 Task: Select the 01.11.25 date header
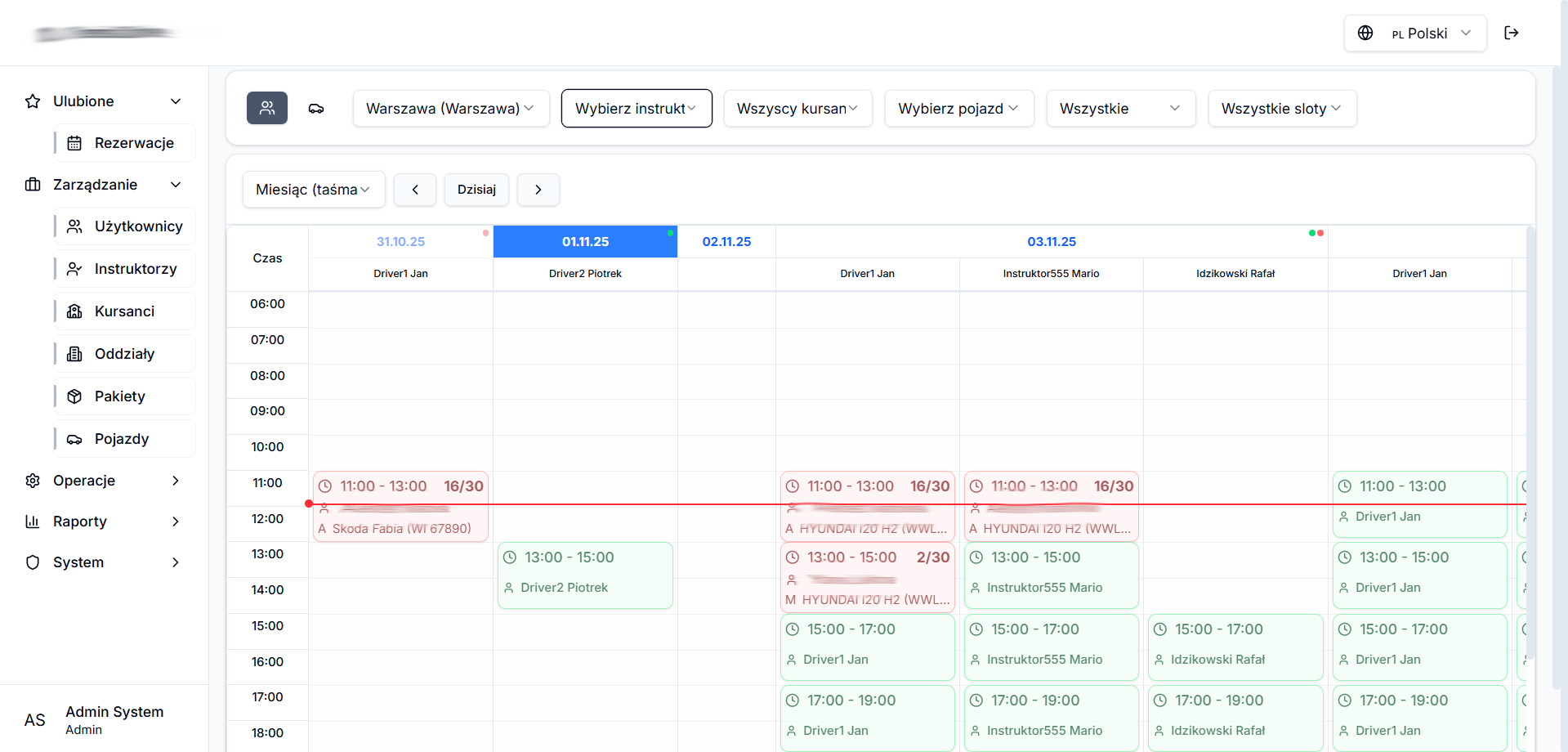point(585,242)
